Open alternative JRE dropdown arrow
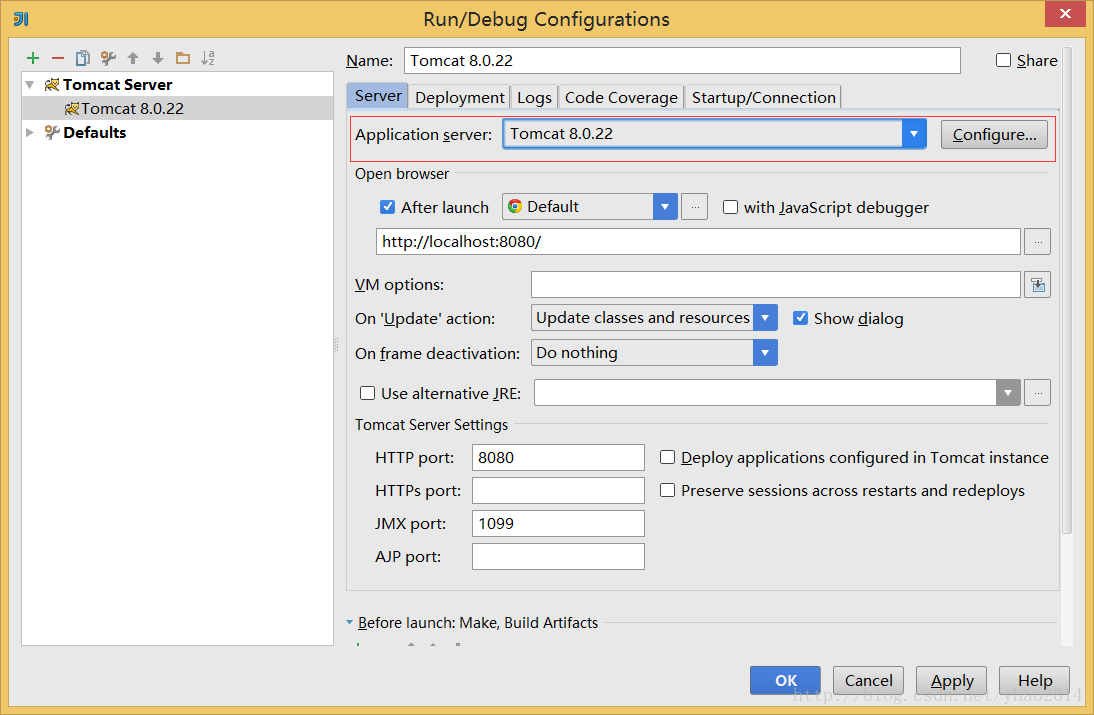Image resolution: width=1094 pixels, height=715 pixels. [1007, 393]
